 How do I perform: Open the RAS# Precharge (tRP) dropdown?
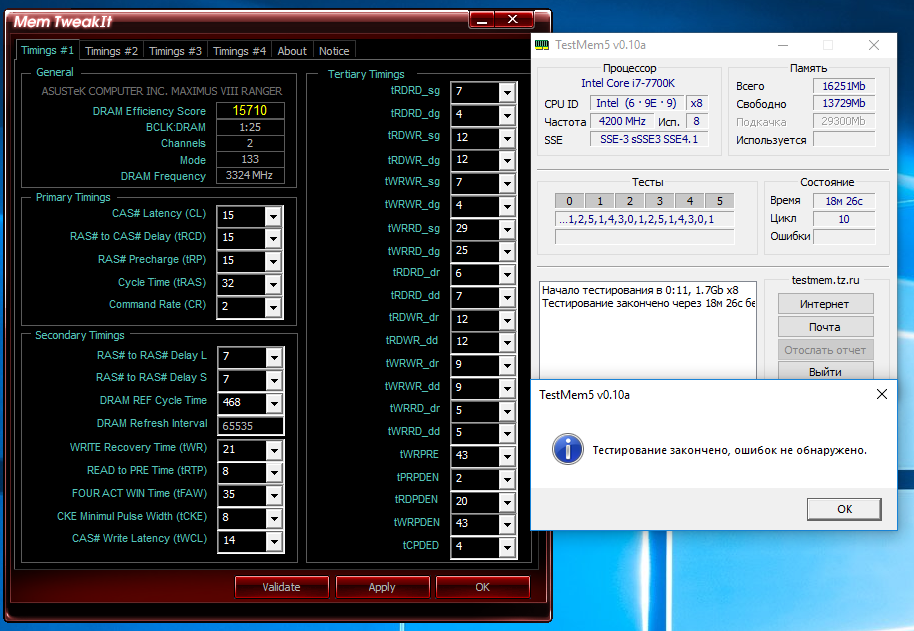[273, 261]
